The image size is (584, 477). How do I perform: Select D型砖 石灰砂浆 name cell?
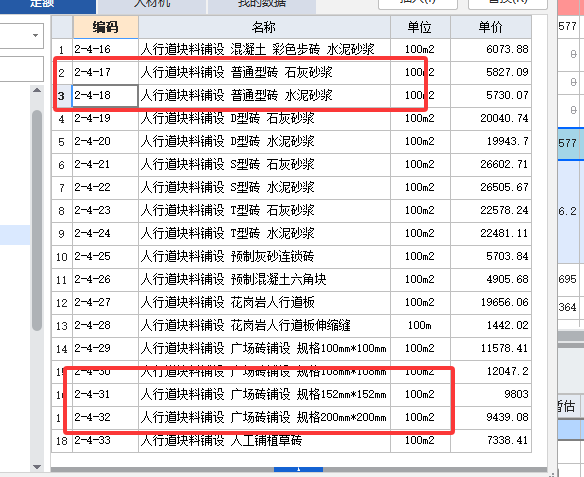[x=264, y=118]
